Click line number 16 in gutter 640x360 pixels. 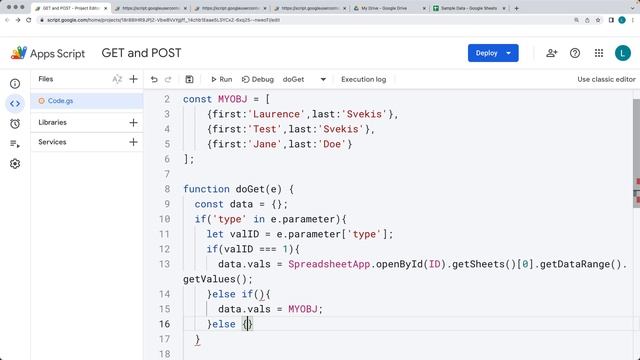click(x=164, y=324)
